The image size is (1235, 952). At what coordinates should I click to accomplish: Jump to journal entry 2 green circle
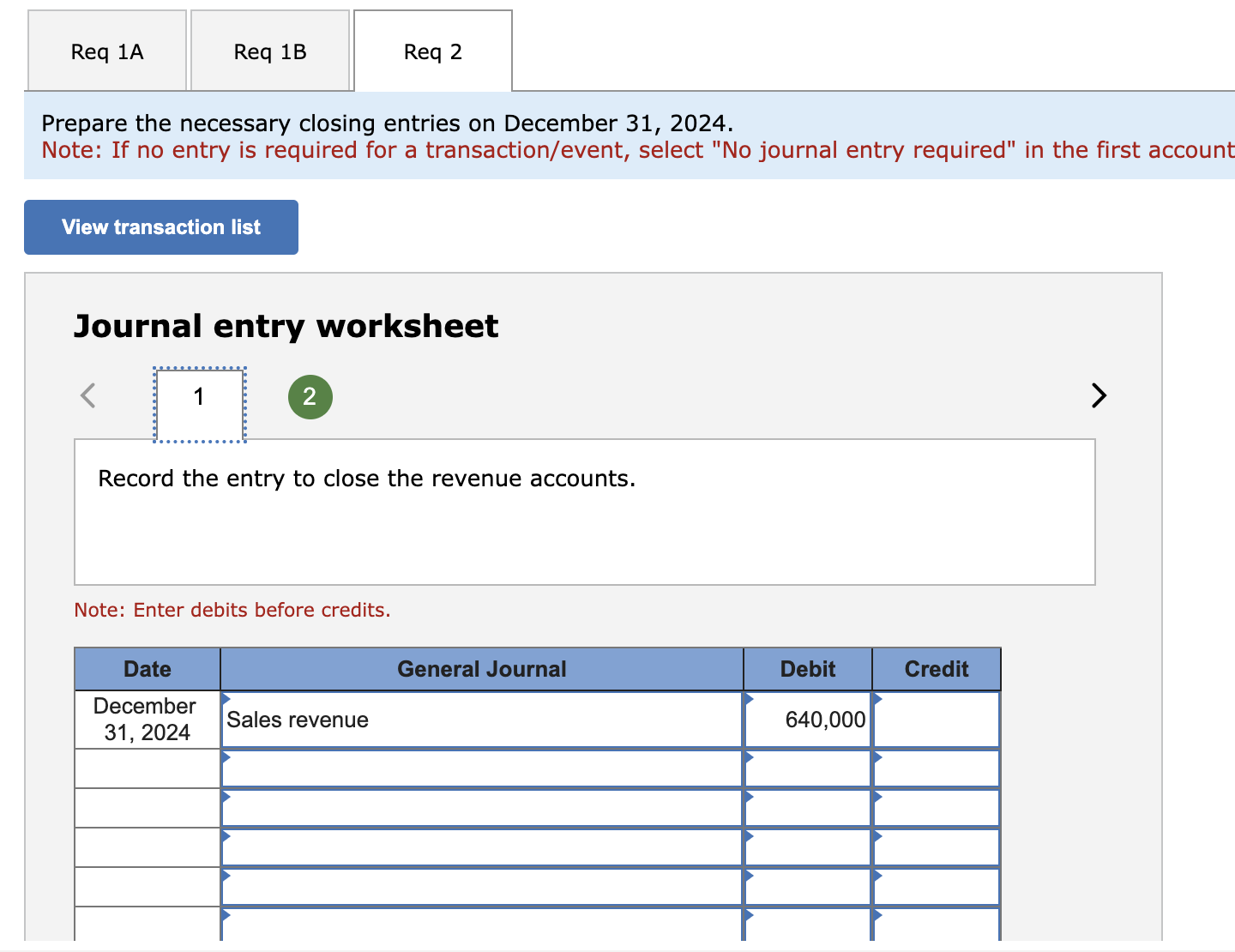coord(310,396)
